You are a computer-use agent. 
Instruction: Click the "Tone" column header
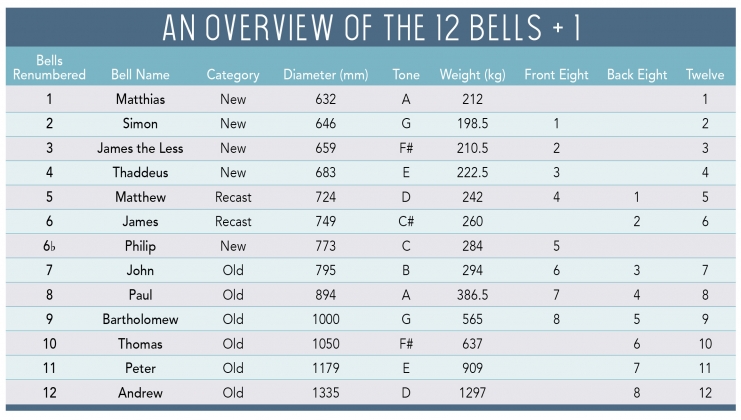click(408, 75)
